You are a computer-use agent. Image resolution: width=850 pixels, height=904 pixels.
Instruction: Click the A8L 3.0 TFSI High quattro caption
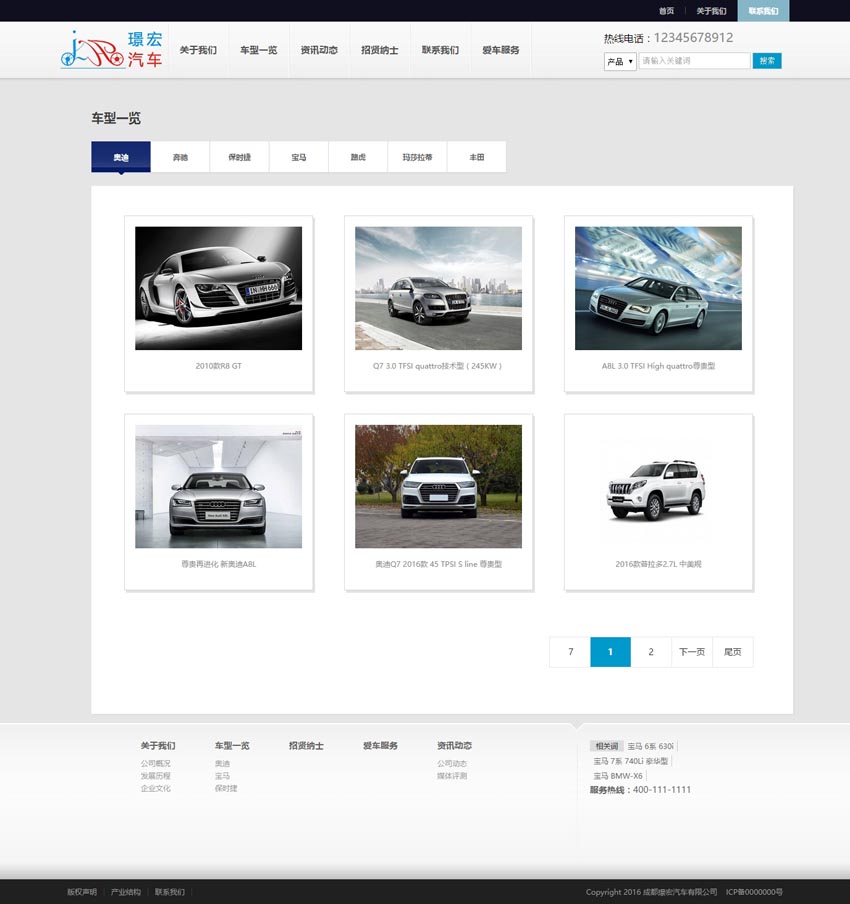[x=659, y=366]
